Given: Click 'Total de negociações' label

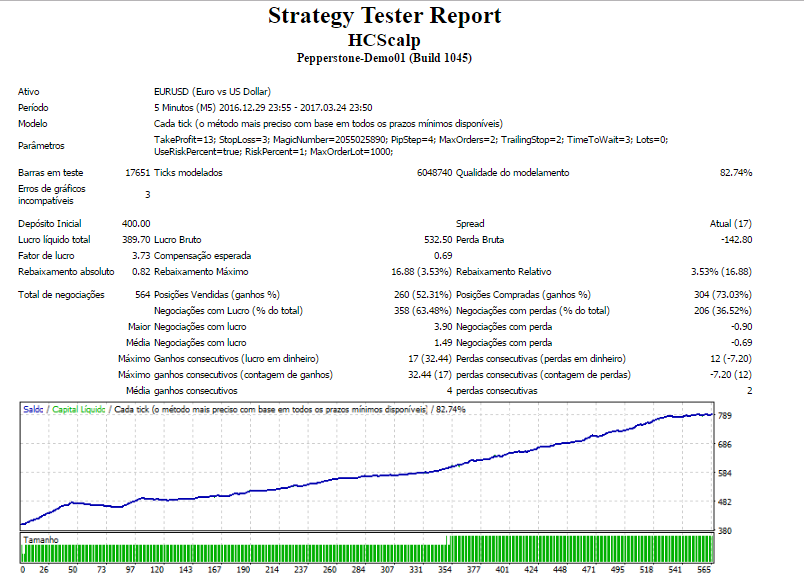Looking at the screenshot, I should tap(61, 295).
